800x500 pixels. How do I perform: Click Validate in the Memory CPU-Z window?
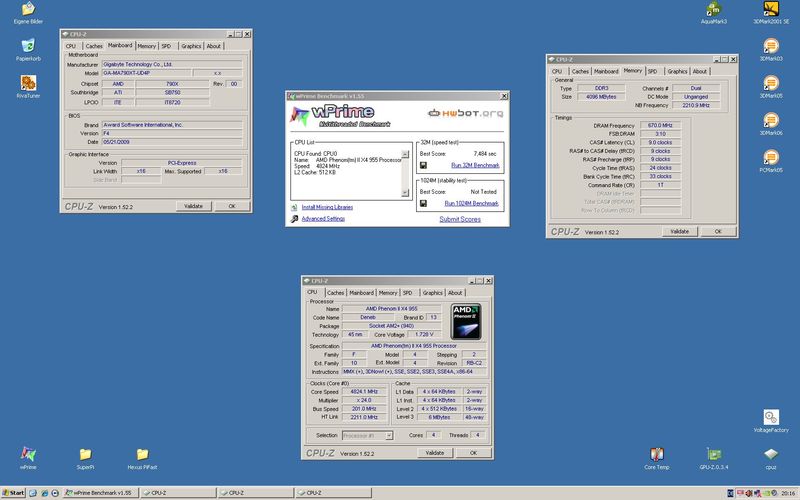coord(680,232)
